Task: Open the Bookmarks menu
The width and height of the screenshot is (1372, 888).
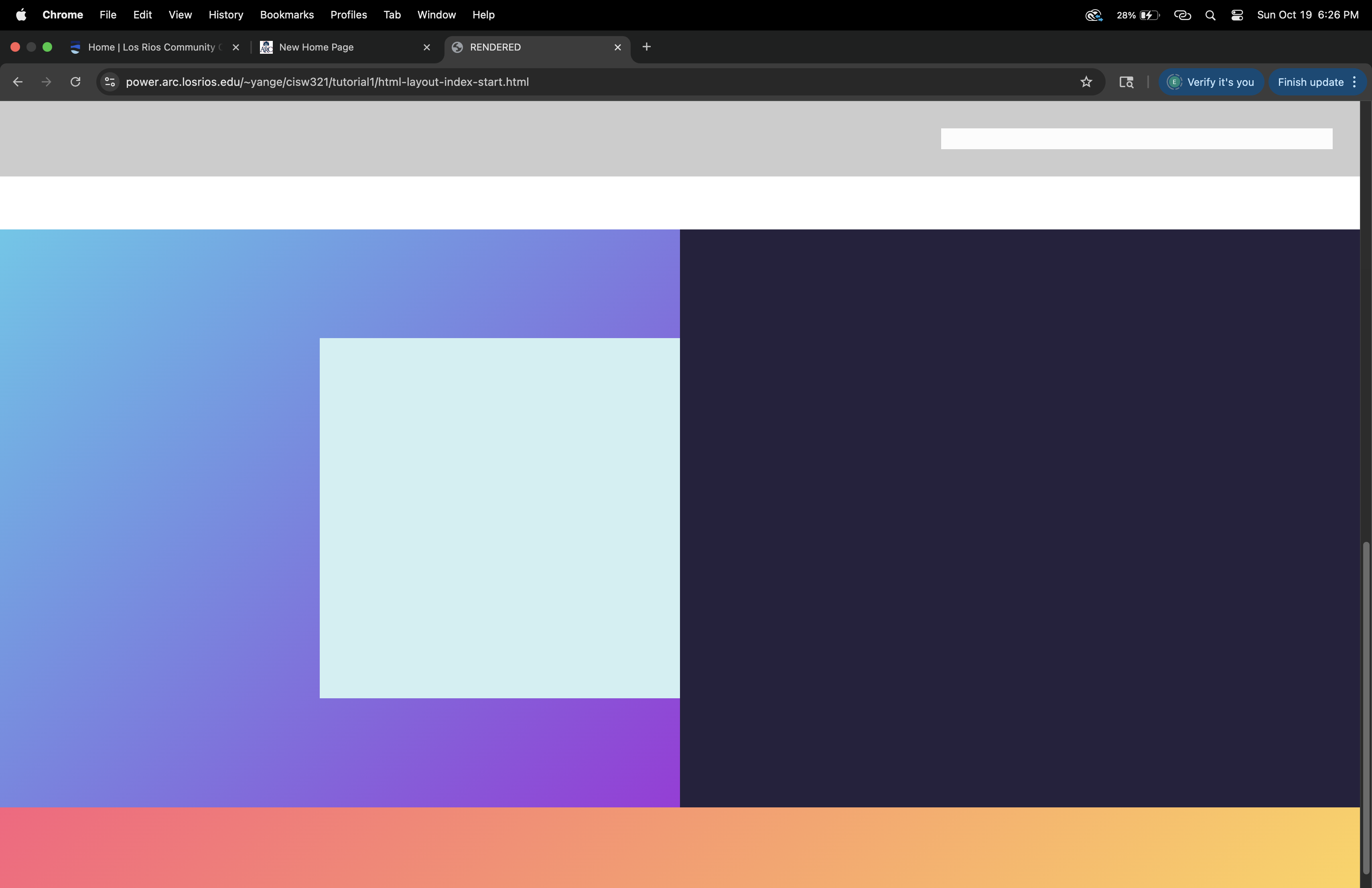Action: tap(286, 15)
